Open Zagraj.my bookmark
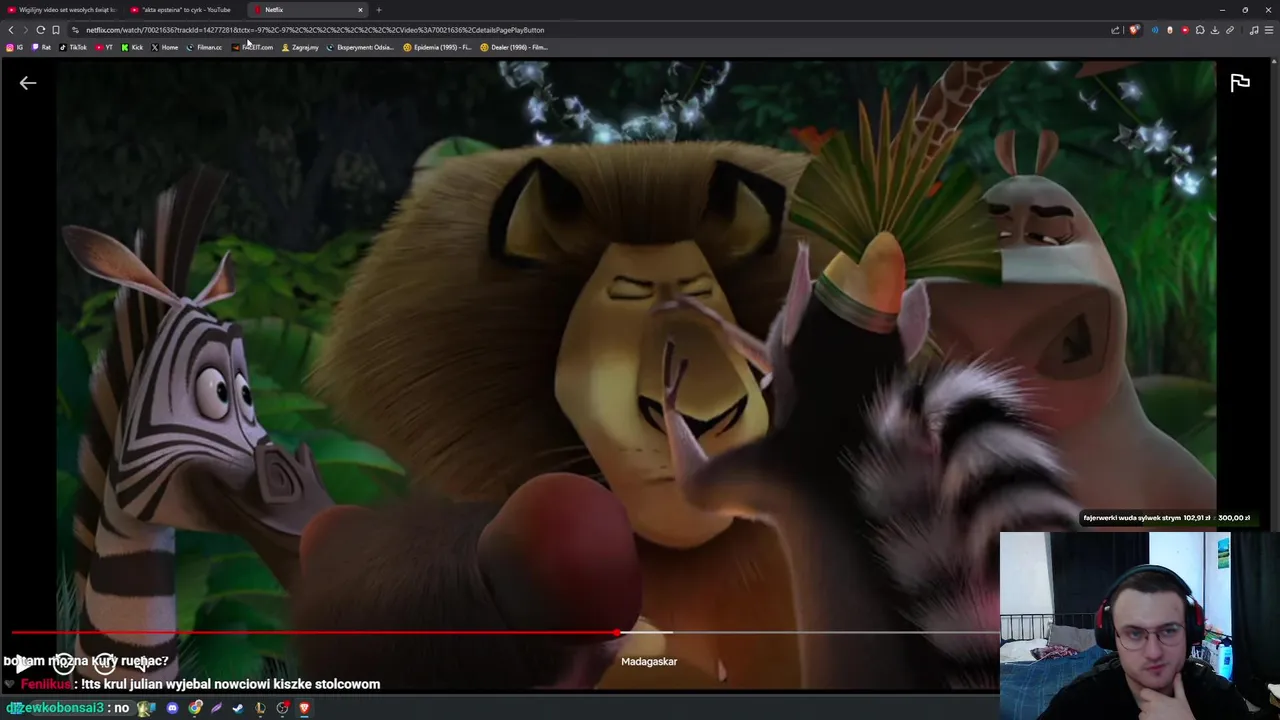The width and height of the screenshot is (1280, 720). (300, 47)
